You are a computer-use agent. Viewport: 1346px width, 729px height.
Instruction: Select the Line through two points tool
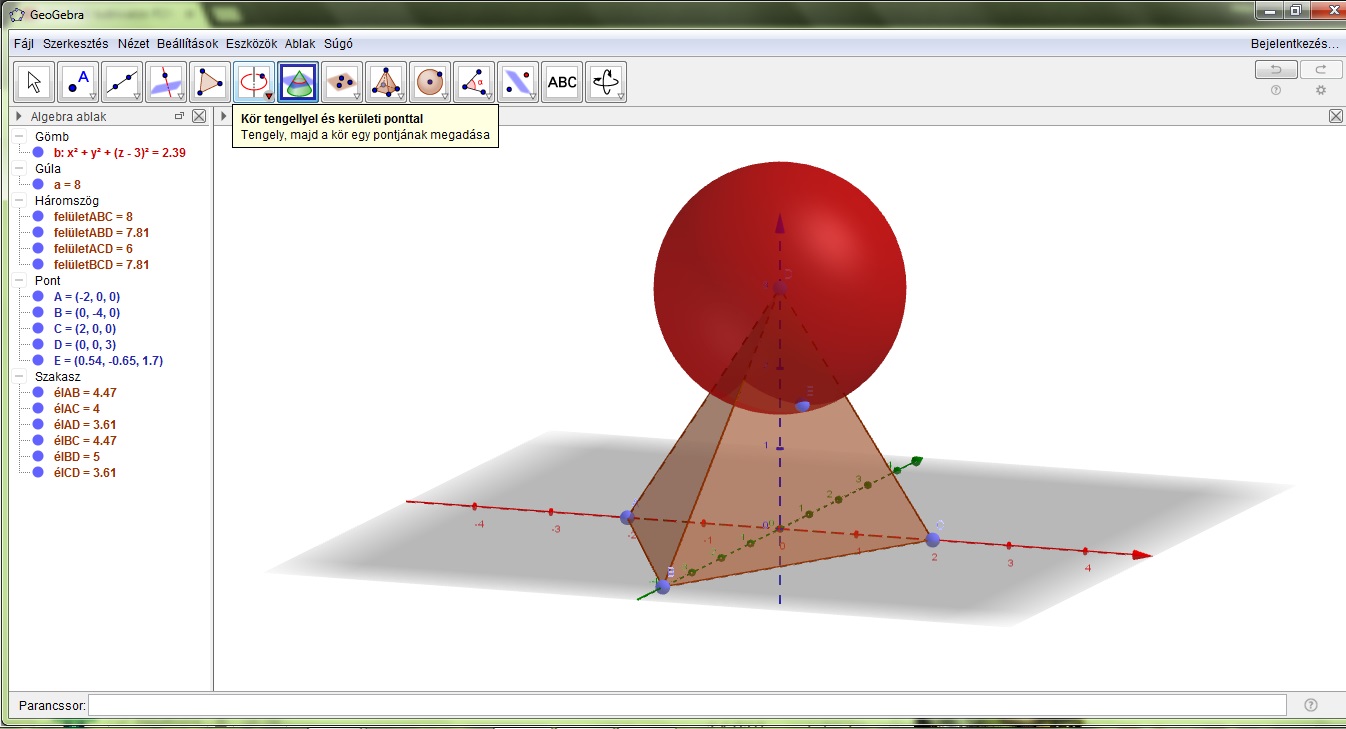pos(122,82)
